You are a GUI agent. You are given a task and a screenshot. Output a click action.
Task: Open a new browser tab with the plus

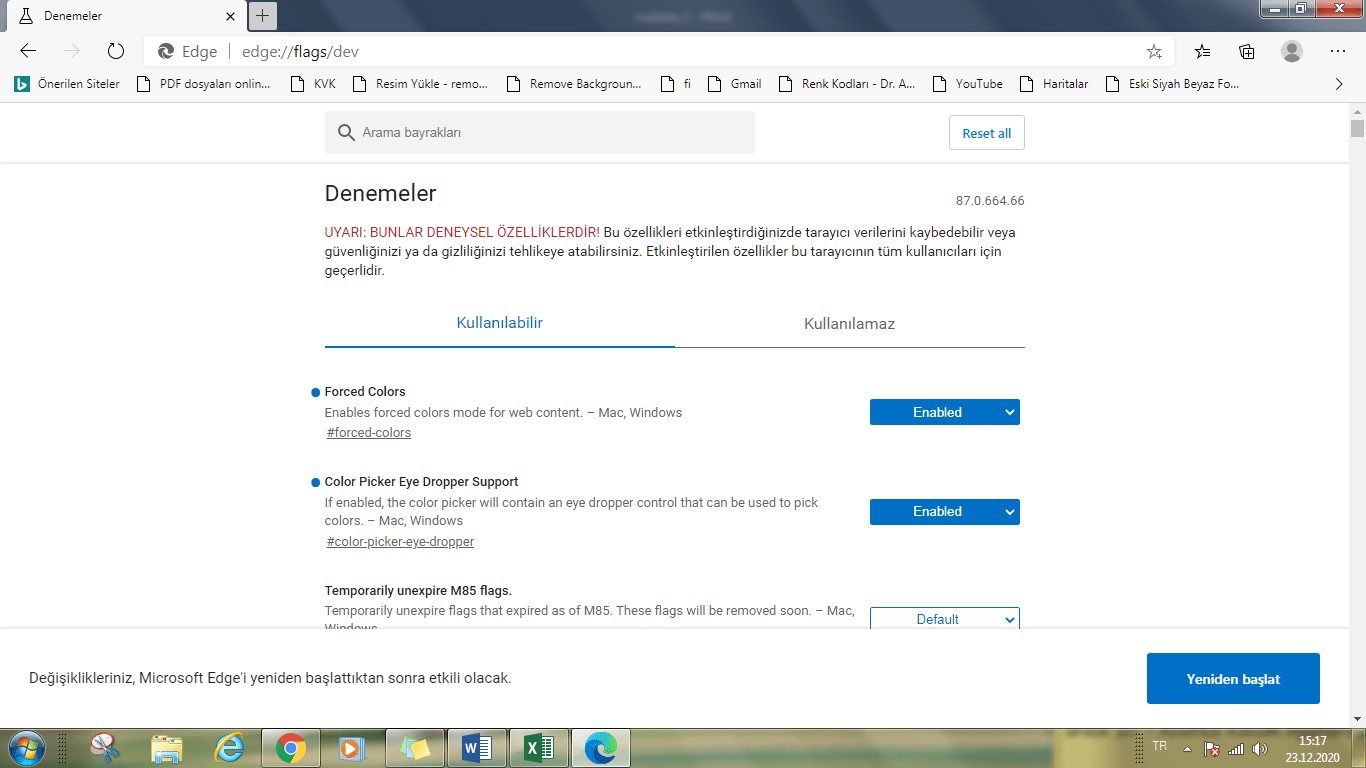pos(261,15)
